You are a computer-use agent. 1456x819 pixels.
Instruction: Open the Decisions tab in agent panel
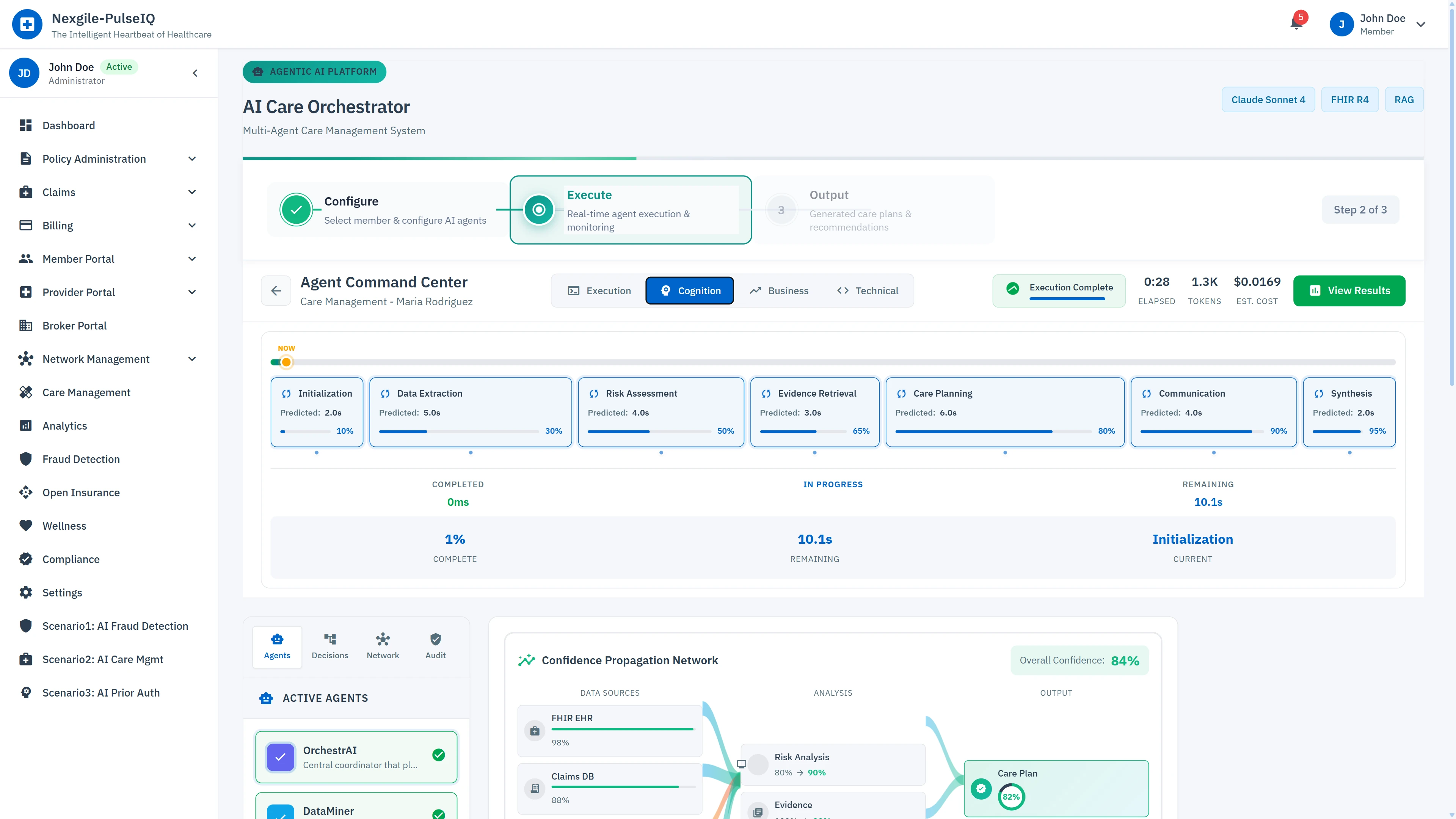point(330,646)
